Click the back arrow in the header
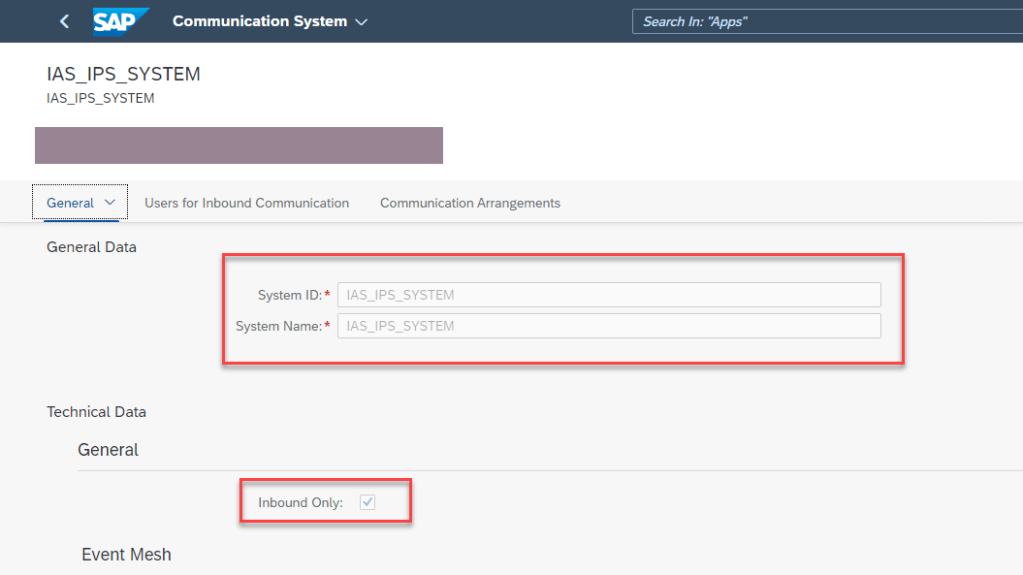Image resolution: width=1023 pixels, height=575 pixels. pyautogui.click(x=65, y=21)
